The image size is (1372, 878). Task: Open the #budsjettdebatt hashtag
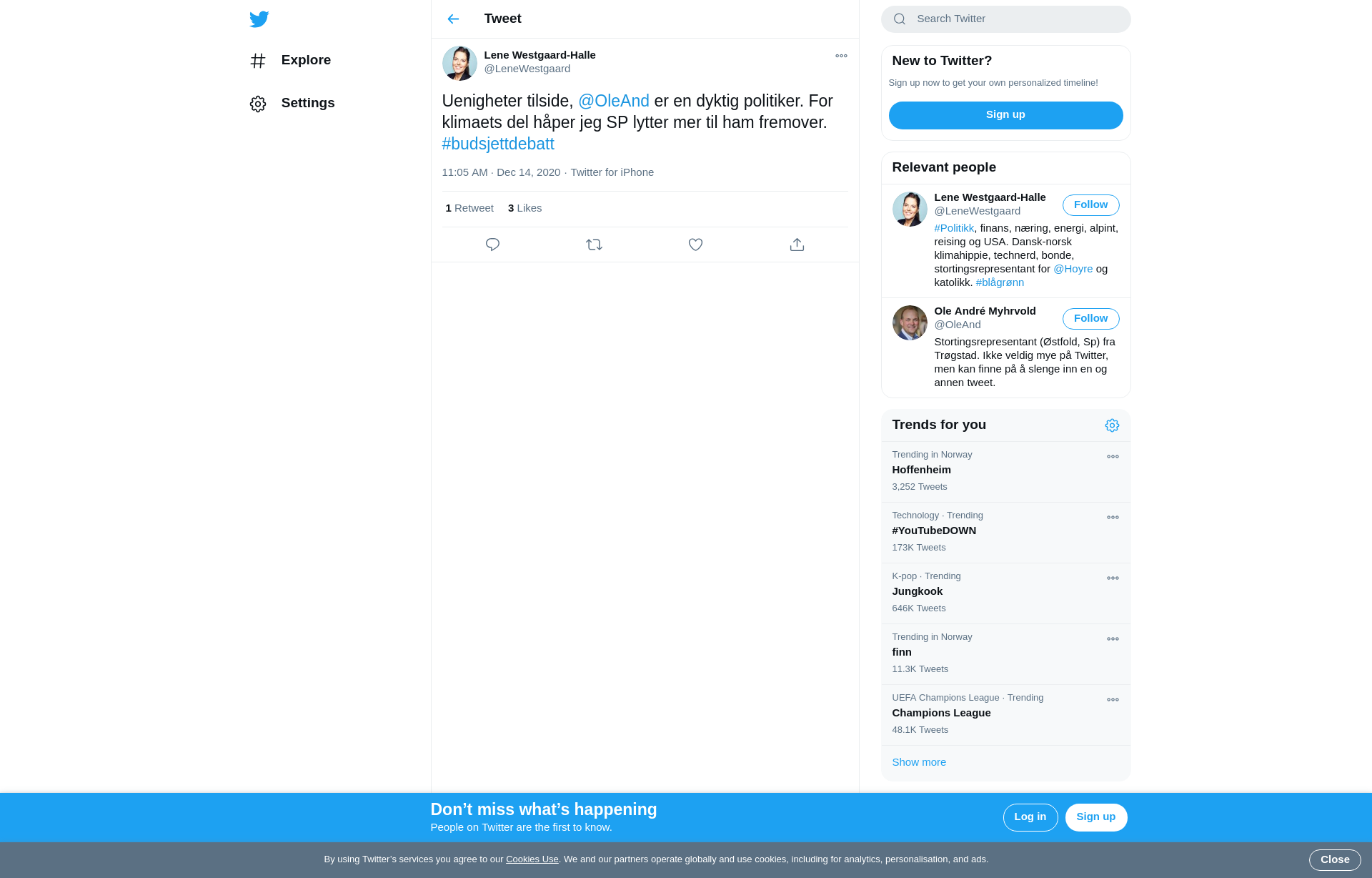pos(498,144)
